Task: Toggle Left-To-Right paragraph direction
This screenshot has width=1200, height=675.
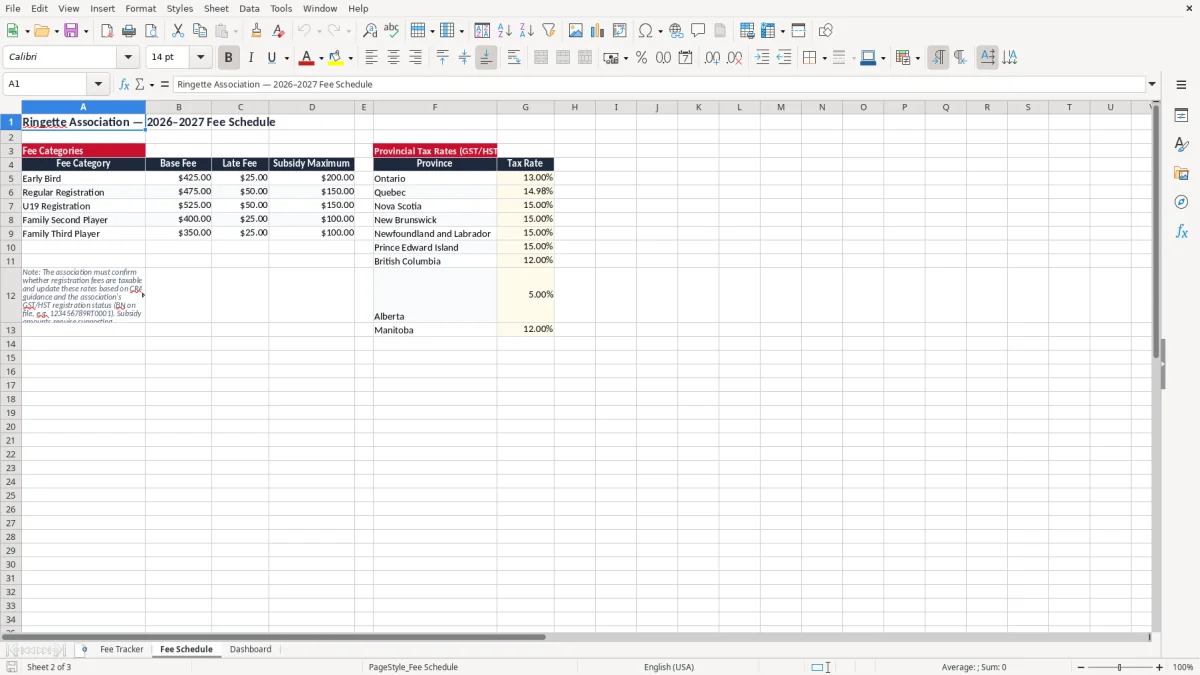Action: (938, 58)
